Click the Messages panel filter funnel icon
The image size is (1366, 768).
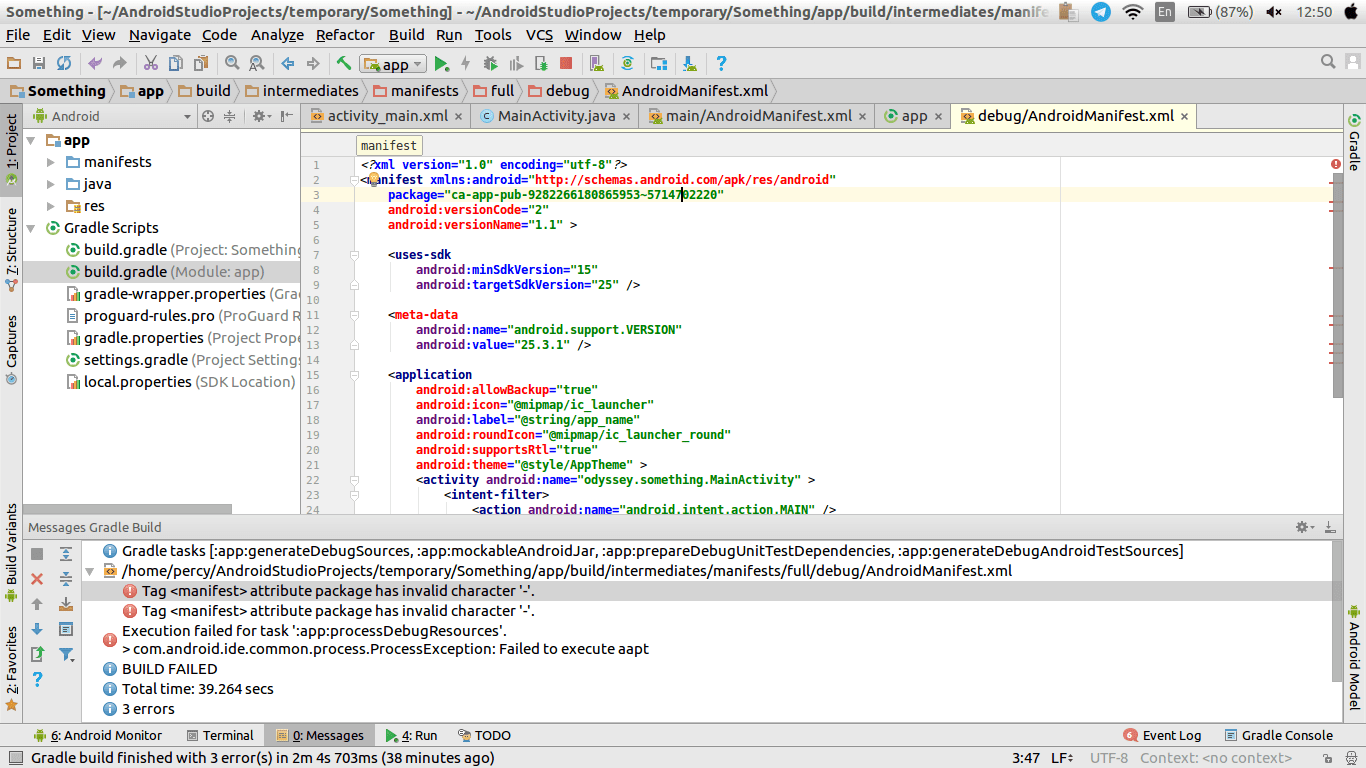(x=66, y=655)
